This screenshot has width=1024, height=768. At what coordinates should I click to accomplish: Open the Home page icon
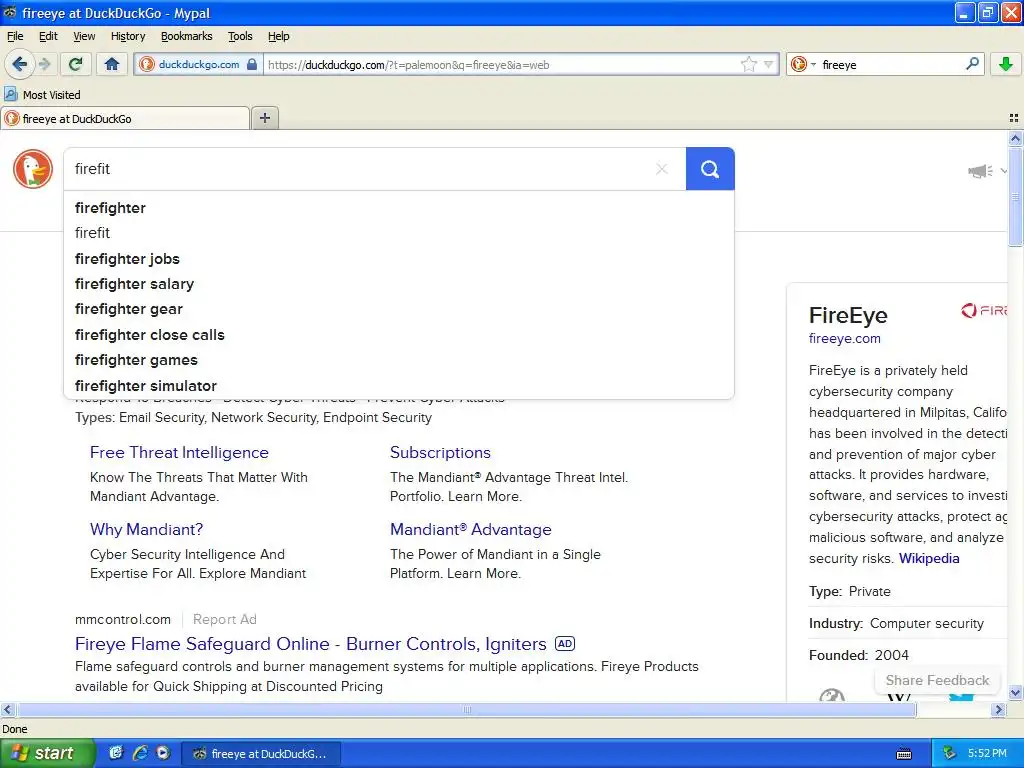point(112,64)
